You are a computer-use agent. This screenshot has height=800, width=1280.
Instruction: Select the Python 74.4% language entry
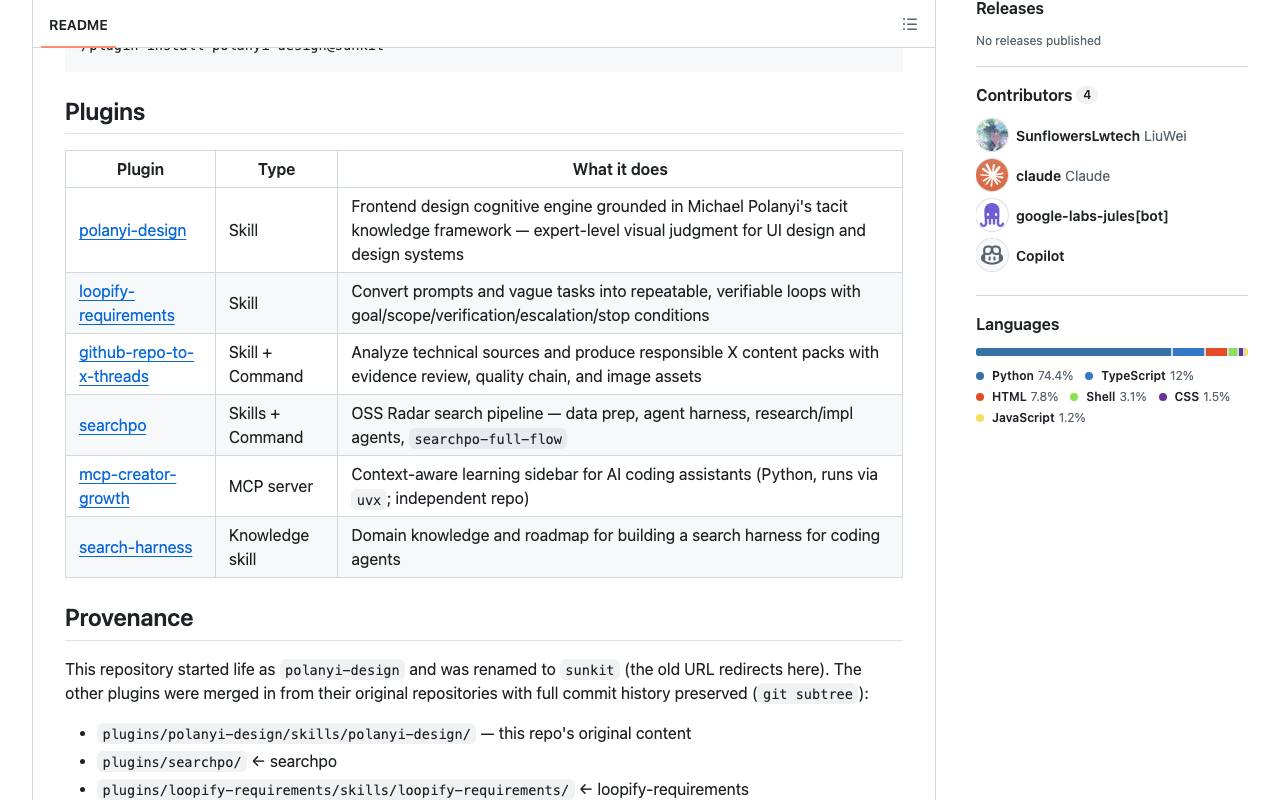point(1024,376)
